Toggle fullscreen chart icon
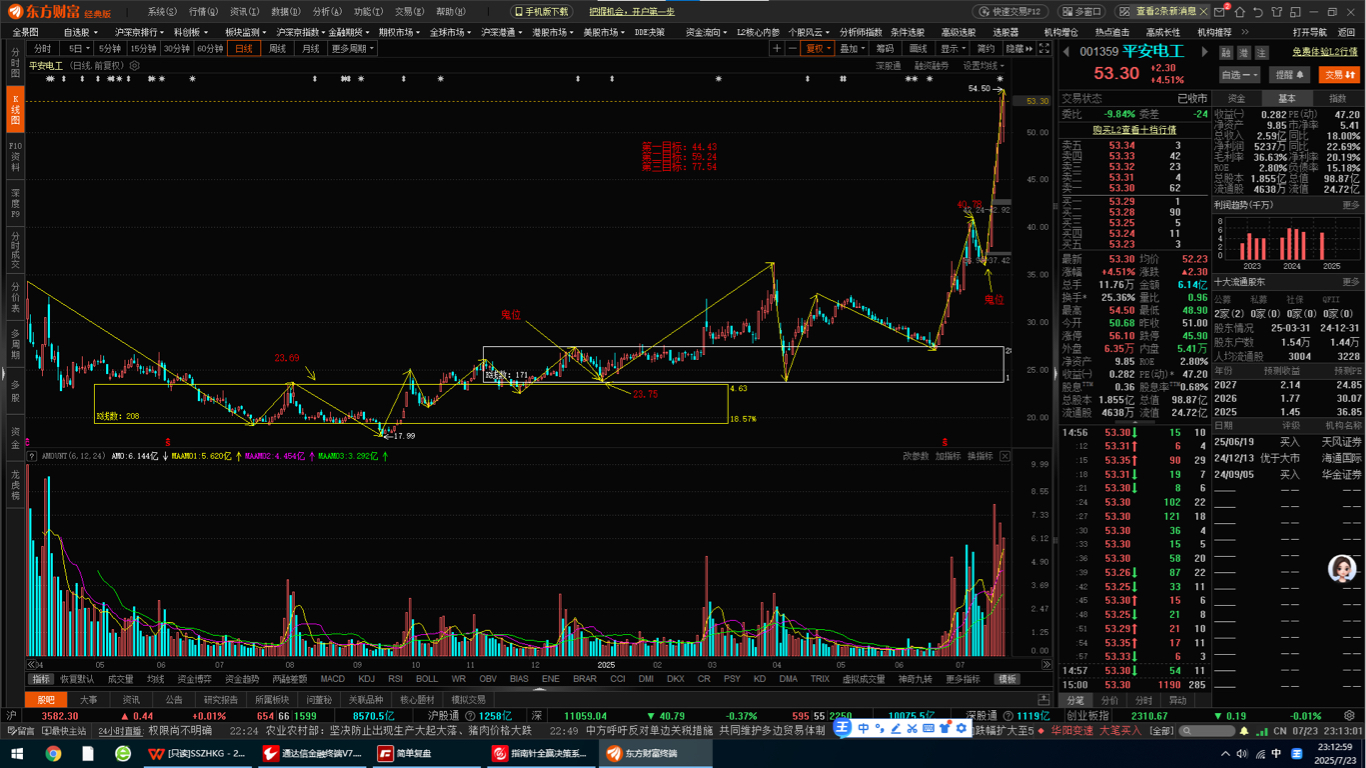This screenshot has width=1366, height=768. [x=1044, y=48]
